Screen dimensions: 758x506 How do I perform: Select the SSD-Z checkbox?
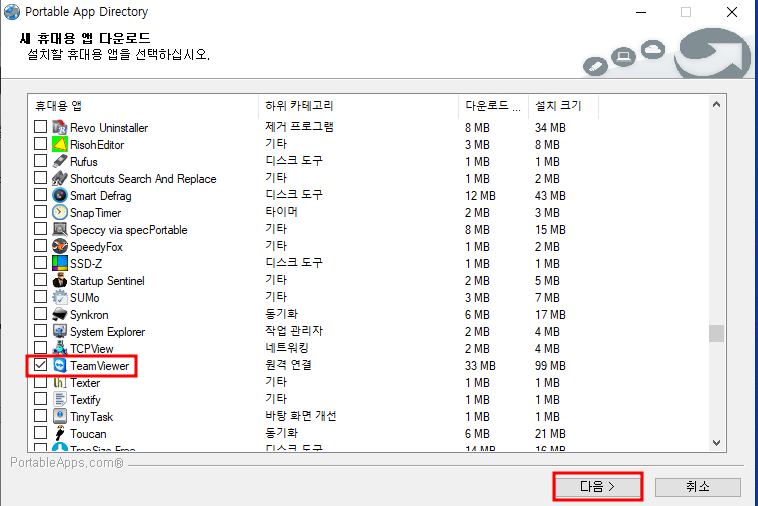[x=41, y=262]
